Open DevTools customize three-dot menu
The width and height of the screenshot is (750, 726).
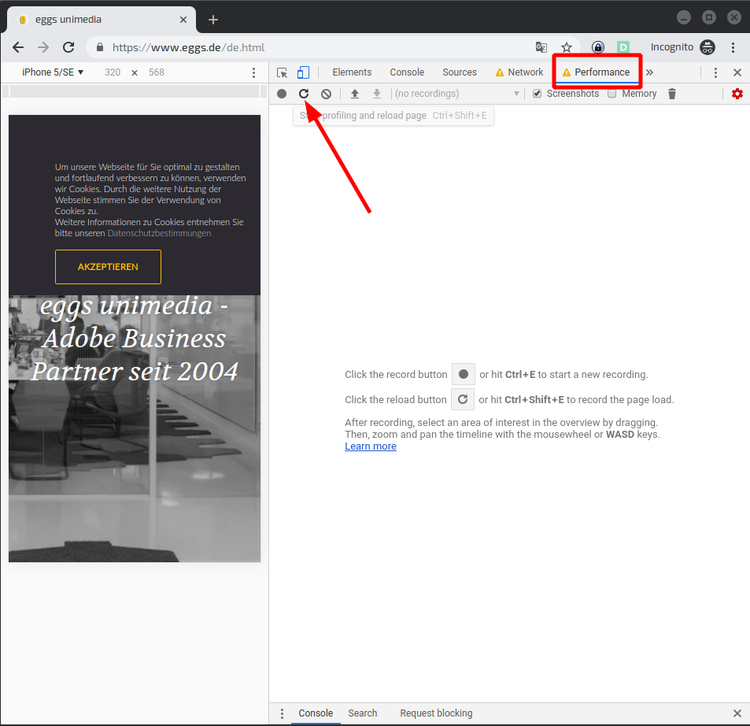click(716, 73)
